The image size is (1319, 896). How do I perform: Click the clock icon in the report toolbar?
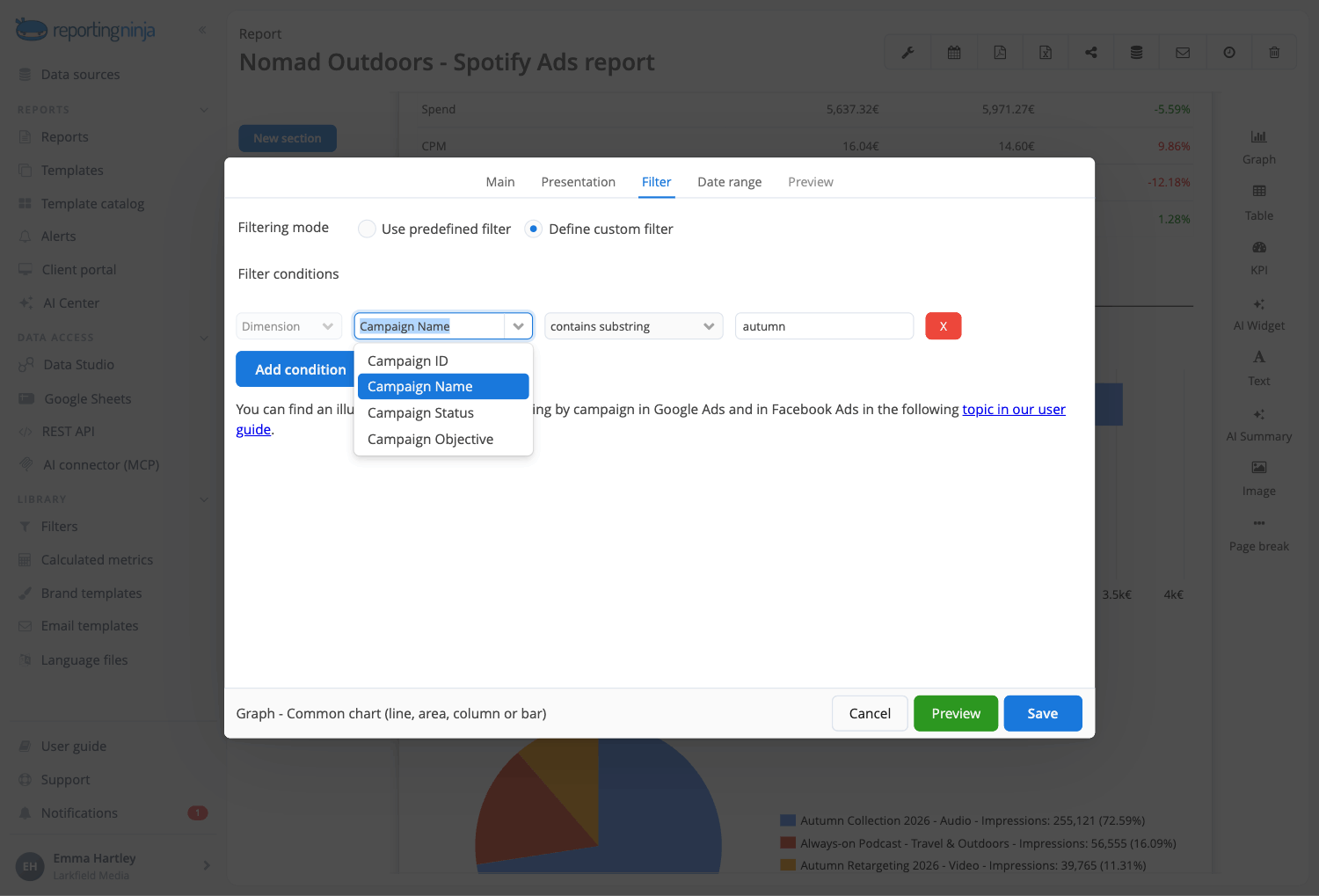coord(1229,53)
